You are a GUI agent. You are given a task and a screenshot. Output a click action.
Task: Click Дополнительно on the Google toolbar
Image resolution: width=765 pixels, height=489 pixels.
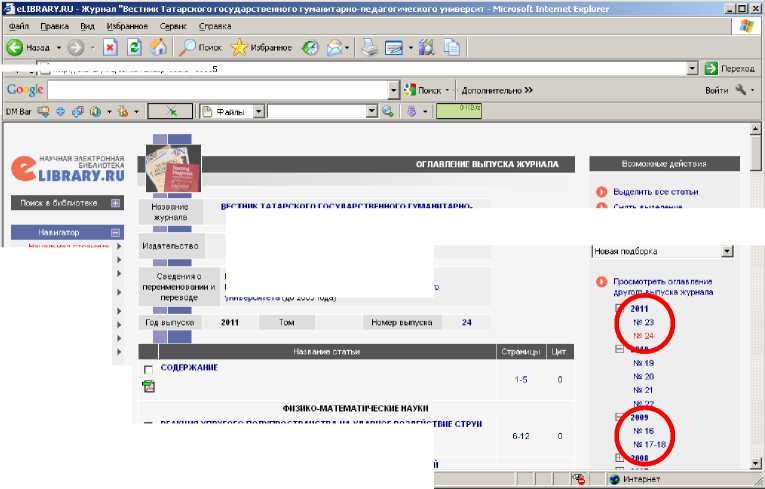click(x=497, y=90)
